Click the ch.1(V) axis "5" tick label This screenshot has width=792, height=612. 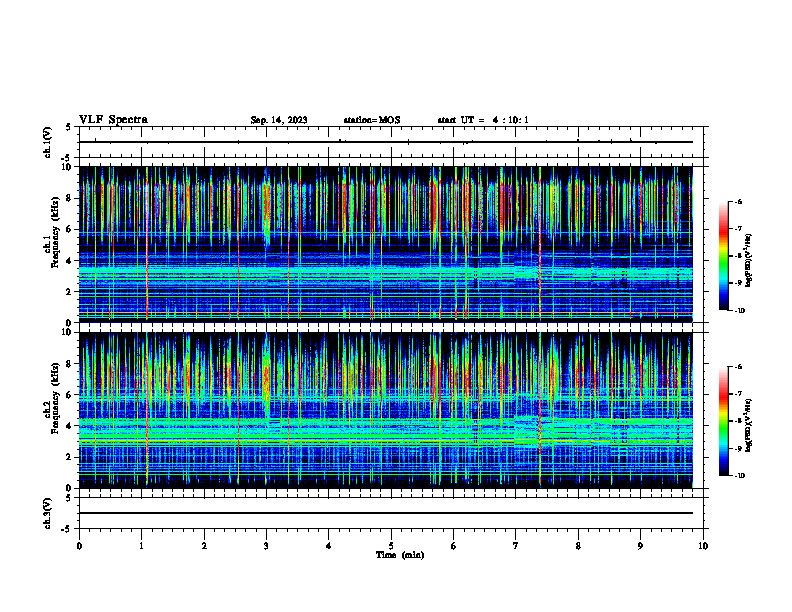[68, 127]
